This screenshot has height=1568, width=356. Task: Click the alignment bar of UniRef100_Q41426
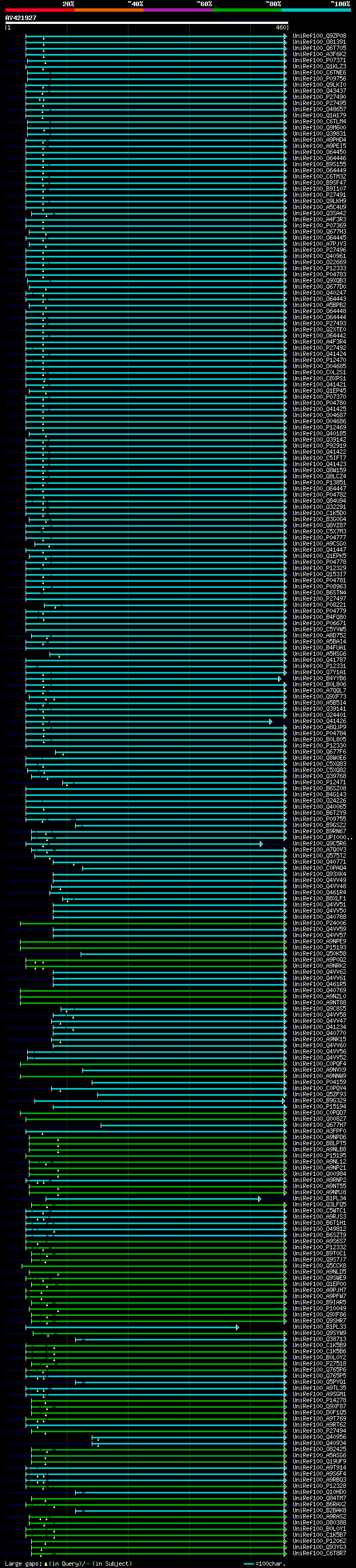pyautogui.click(x=149, y=721)
